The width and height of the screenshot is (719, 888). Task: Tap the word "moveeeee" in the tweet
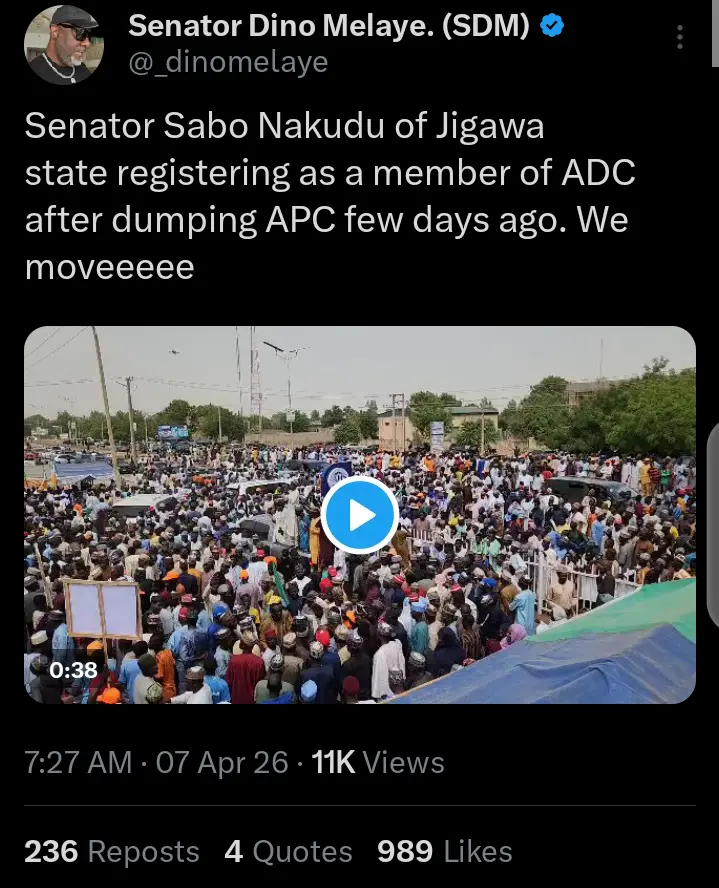[109, 267]
